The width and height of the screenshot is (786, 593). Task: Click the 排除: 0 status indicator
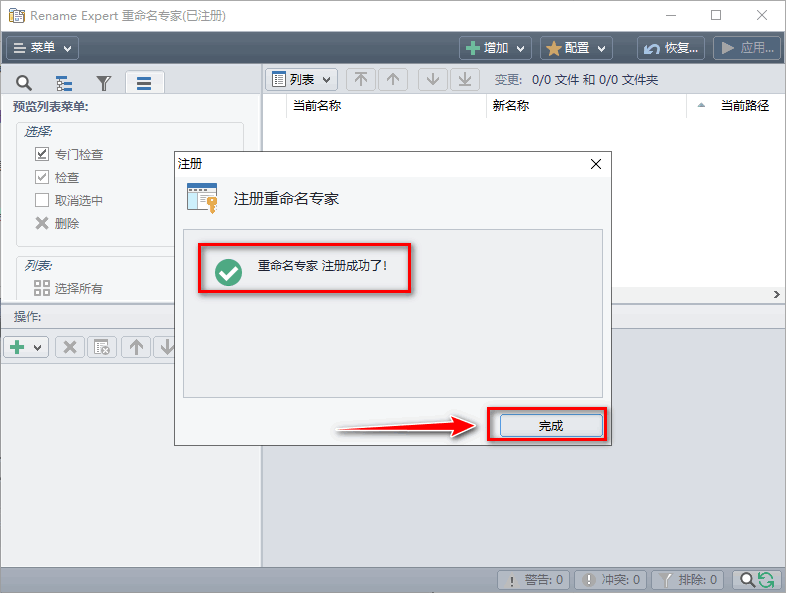[687, 580]
